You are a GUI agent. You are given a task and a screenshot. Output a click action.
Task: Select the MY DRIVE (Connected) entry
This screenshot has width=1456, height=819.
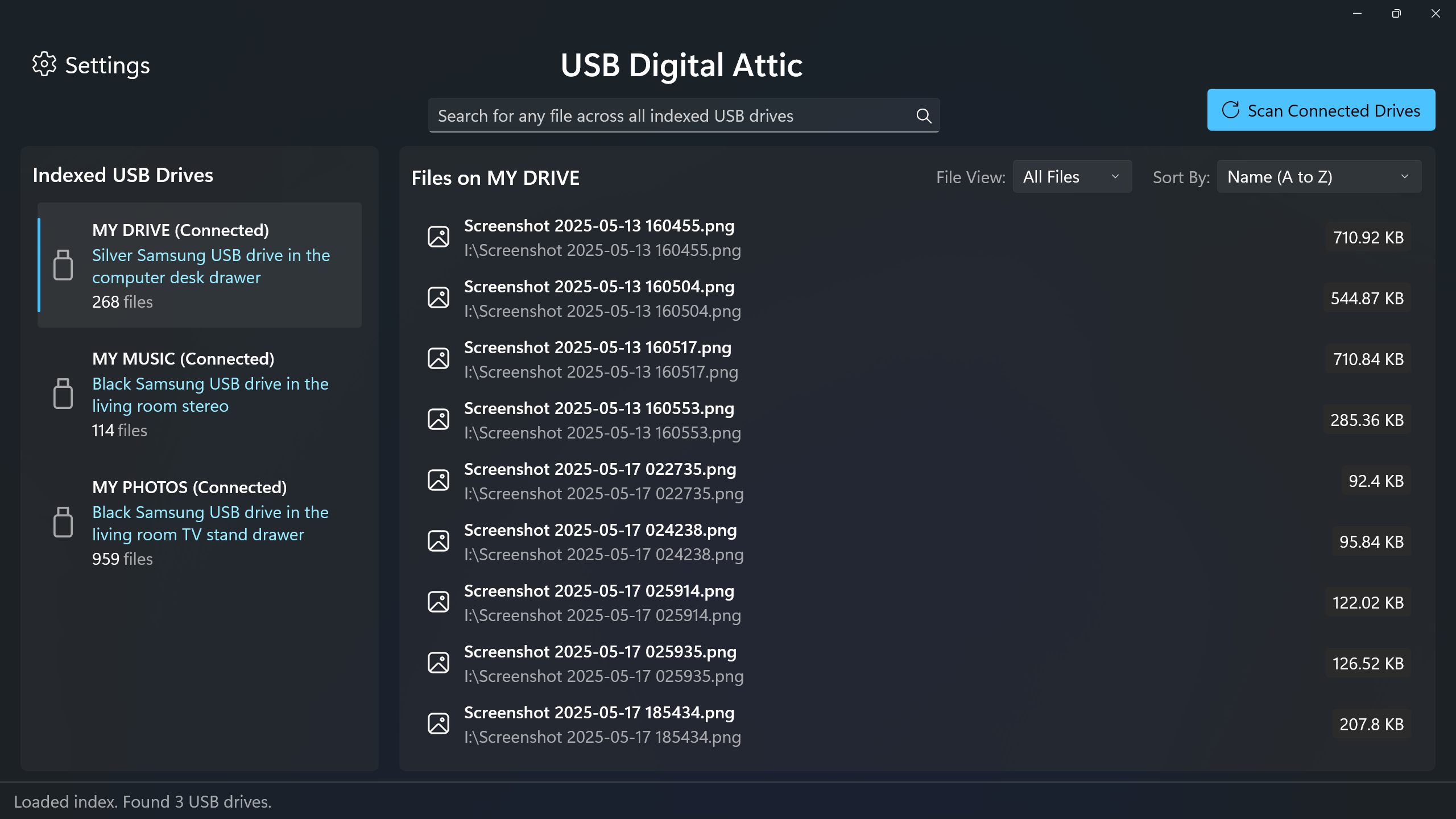coord(199,265)
